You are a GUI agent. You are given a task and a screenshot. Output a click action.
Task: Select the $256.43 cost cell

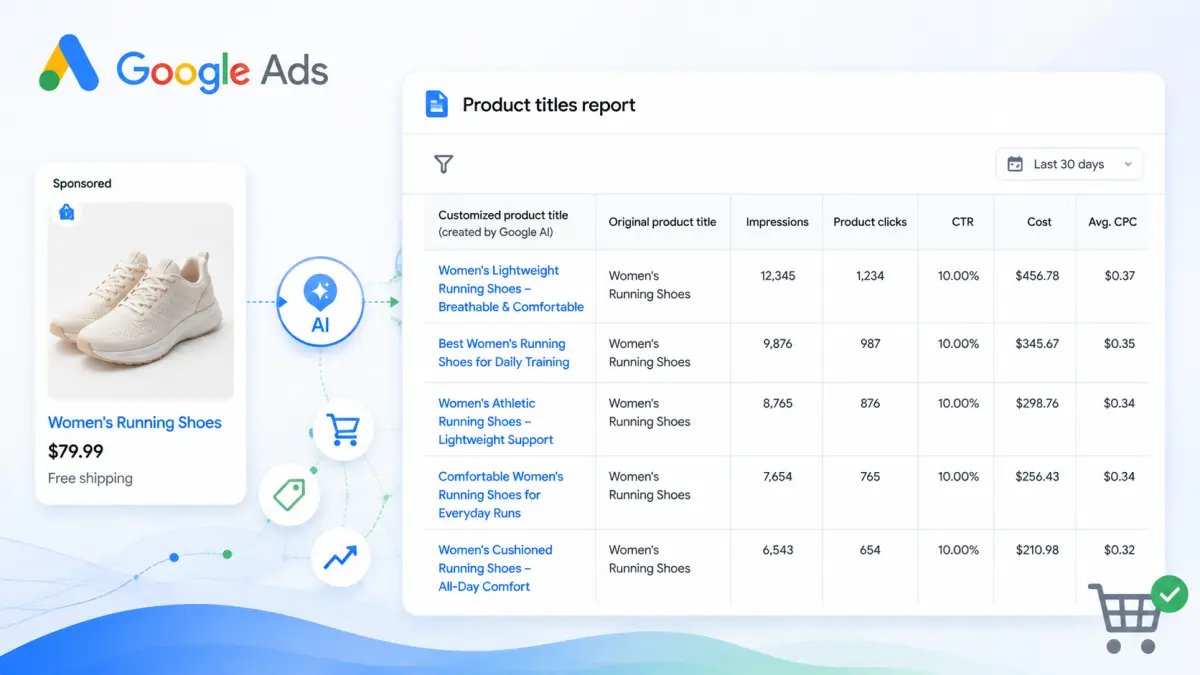(1037, 476)
